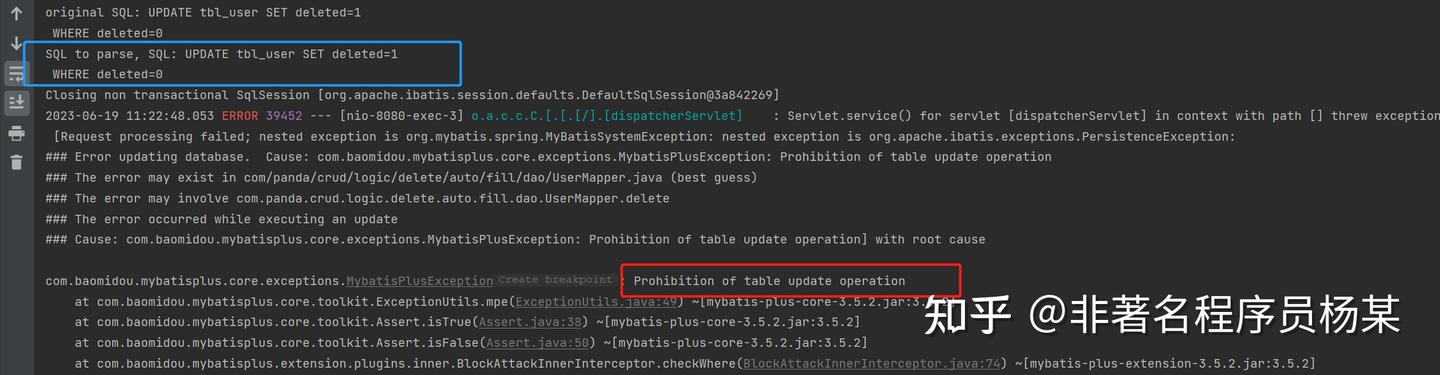The height and width of the screenshot is (375, 1440).
Task: Click the process ID 39452 text
Action: pos(284,116)
